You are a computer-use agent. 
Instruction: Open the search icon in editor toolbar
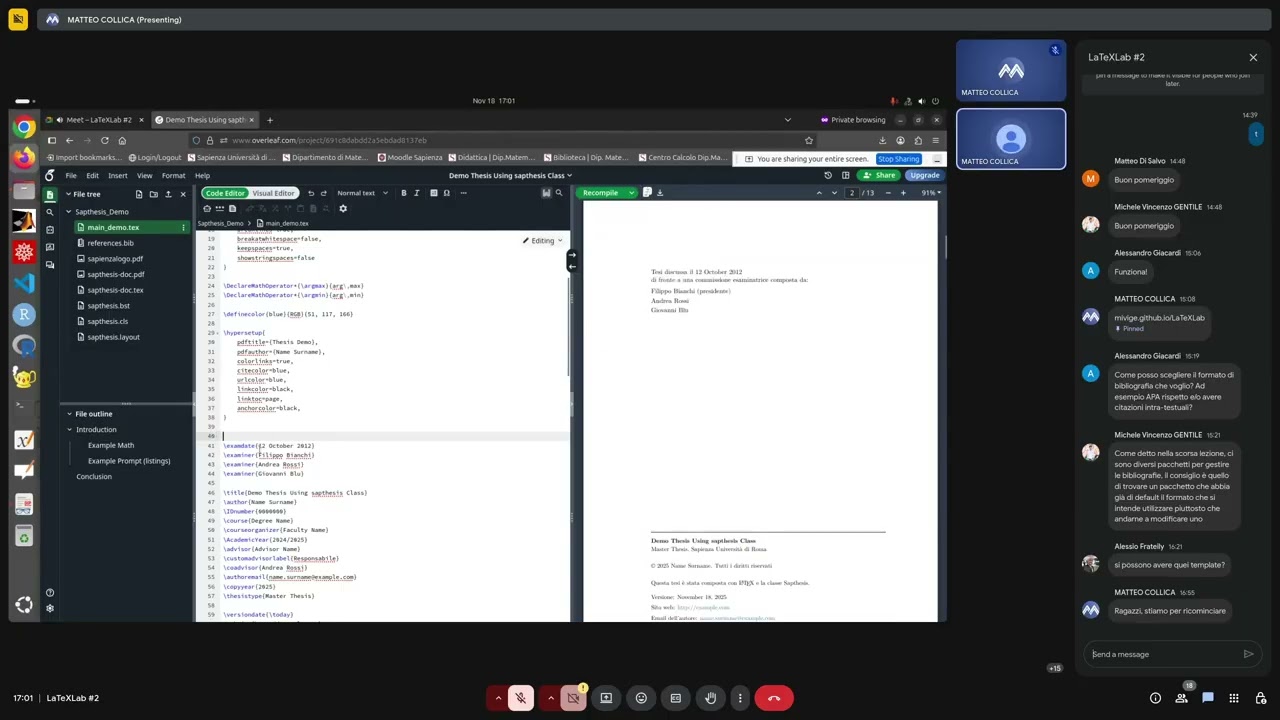coord(559,193)
